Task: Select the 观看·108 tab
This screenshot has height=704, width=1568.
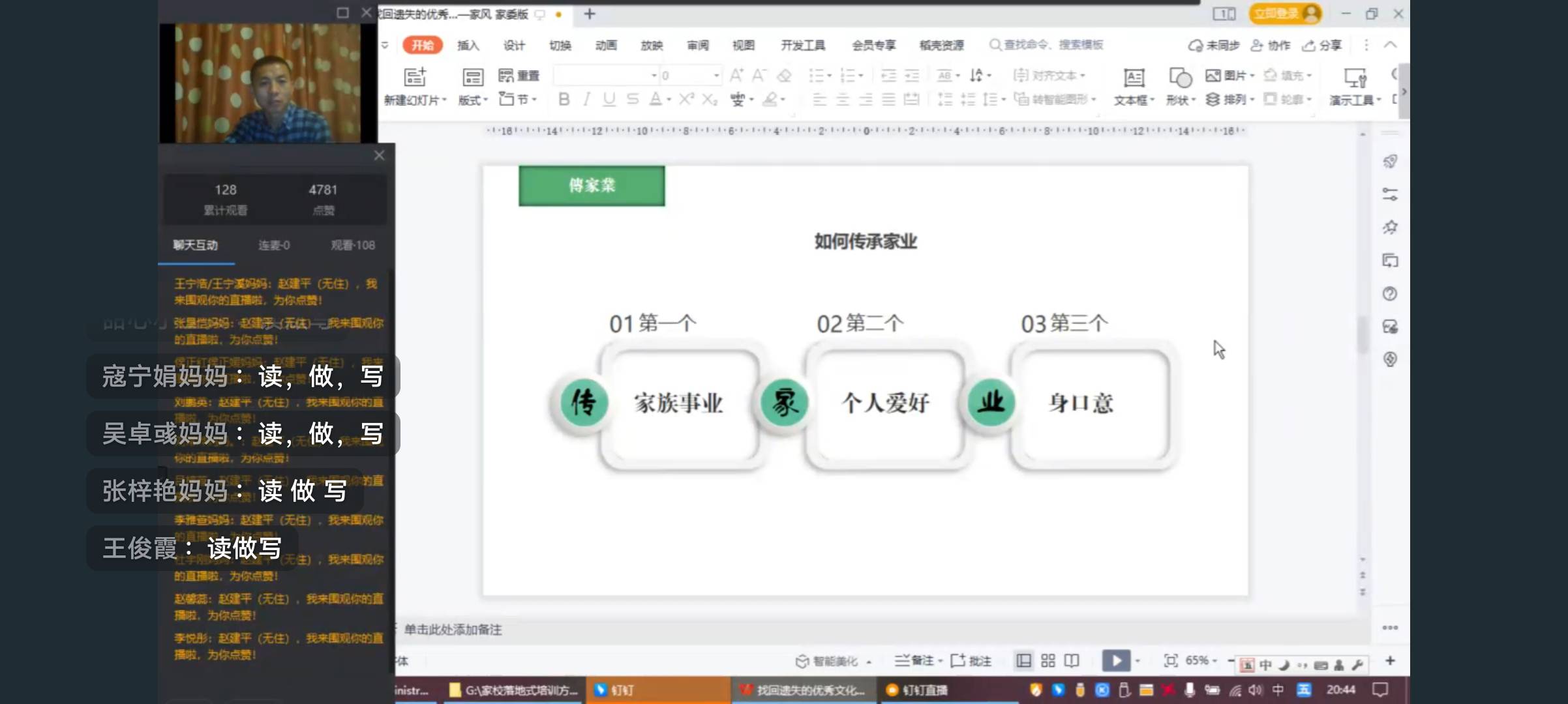Action: (x=354, y=245)
